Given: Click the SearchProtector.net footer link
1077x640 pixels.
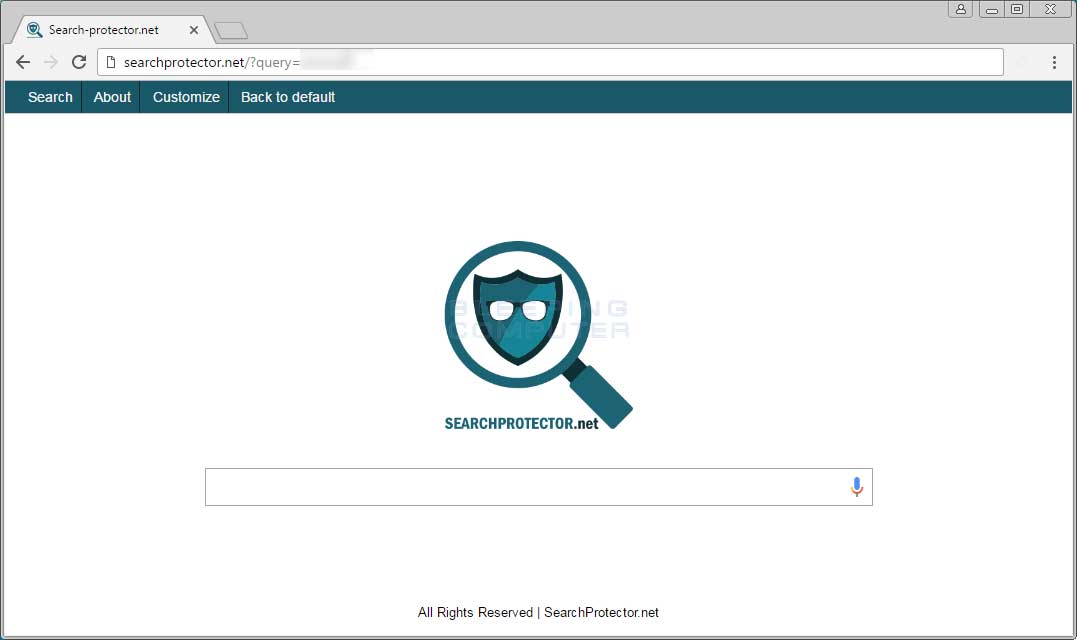Looking at the screenshot, I should click(600, 612).
